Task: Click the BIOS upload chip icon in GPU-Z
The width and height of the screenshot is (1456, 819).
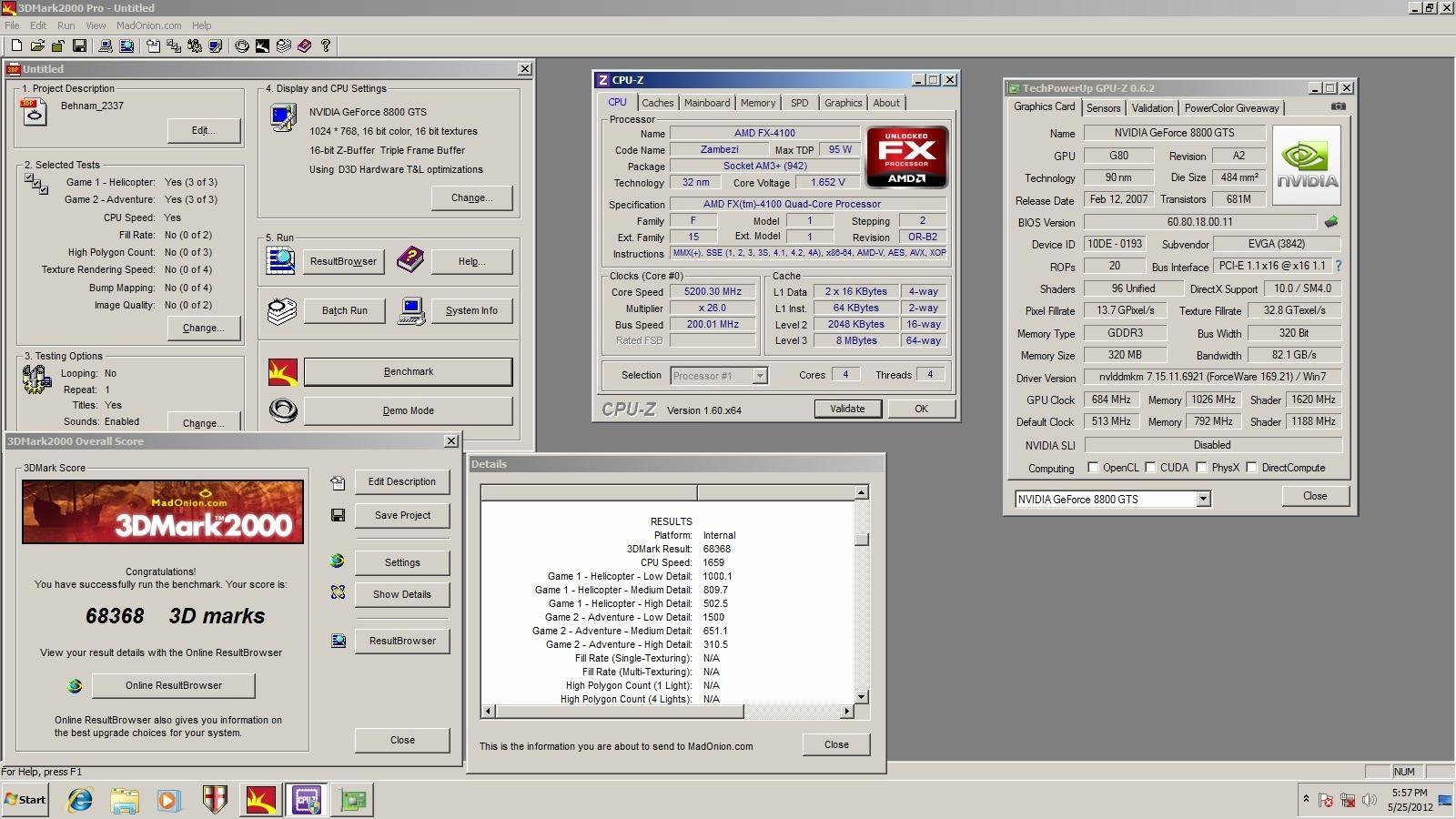Action: click(x=1331, y=222)
